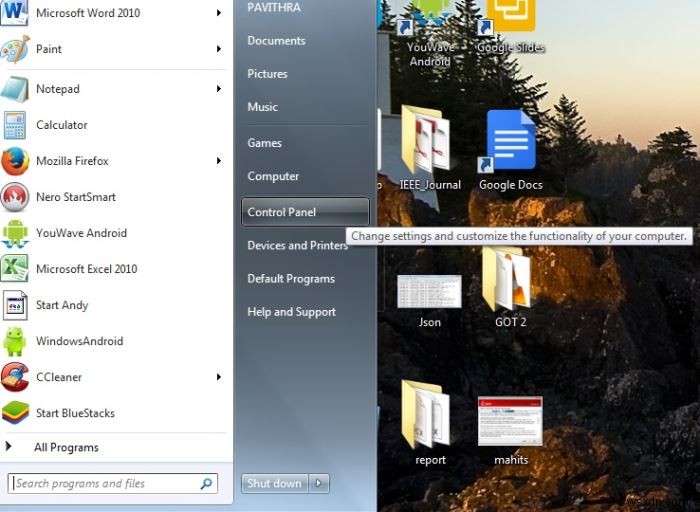This screenshot has height=512, width=700.
Task: Open WindowsAndroid robot icon
Action: [x=15, y=341]
